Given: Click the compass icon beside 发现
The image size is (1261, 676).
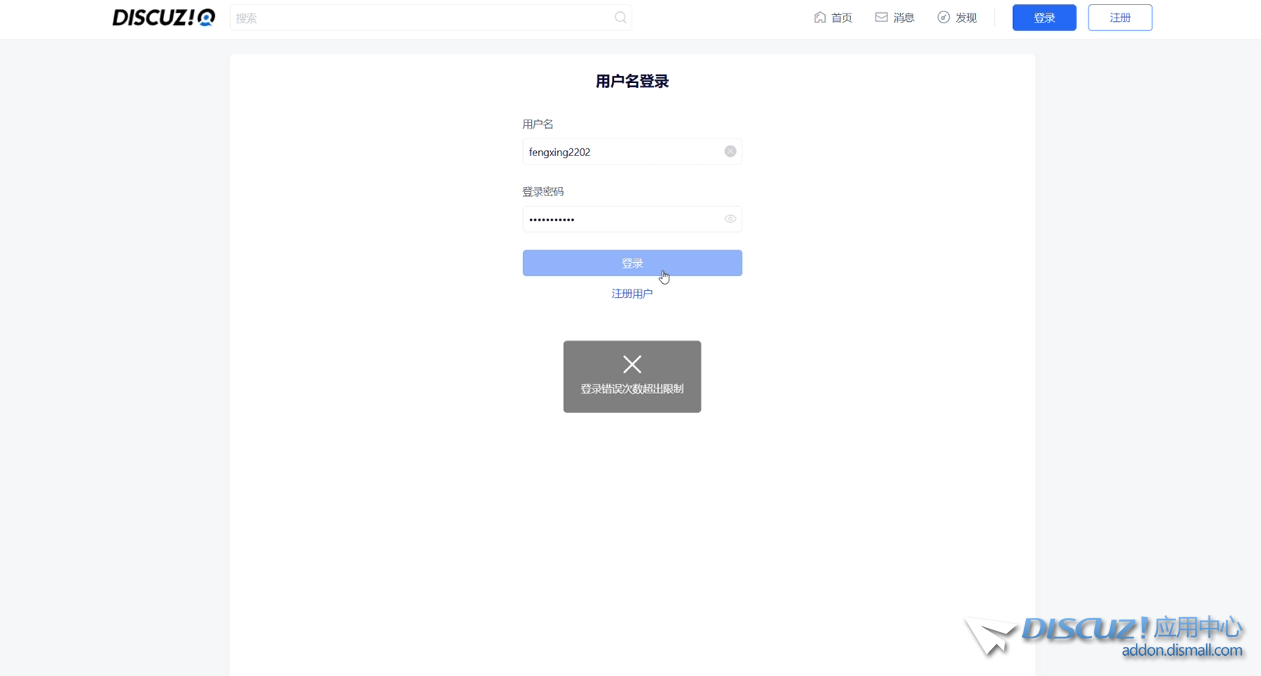Looking at the screenshot, I should click(x=943, y=17).
